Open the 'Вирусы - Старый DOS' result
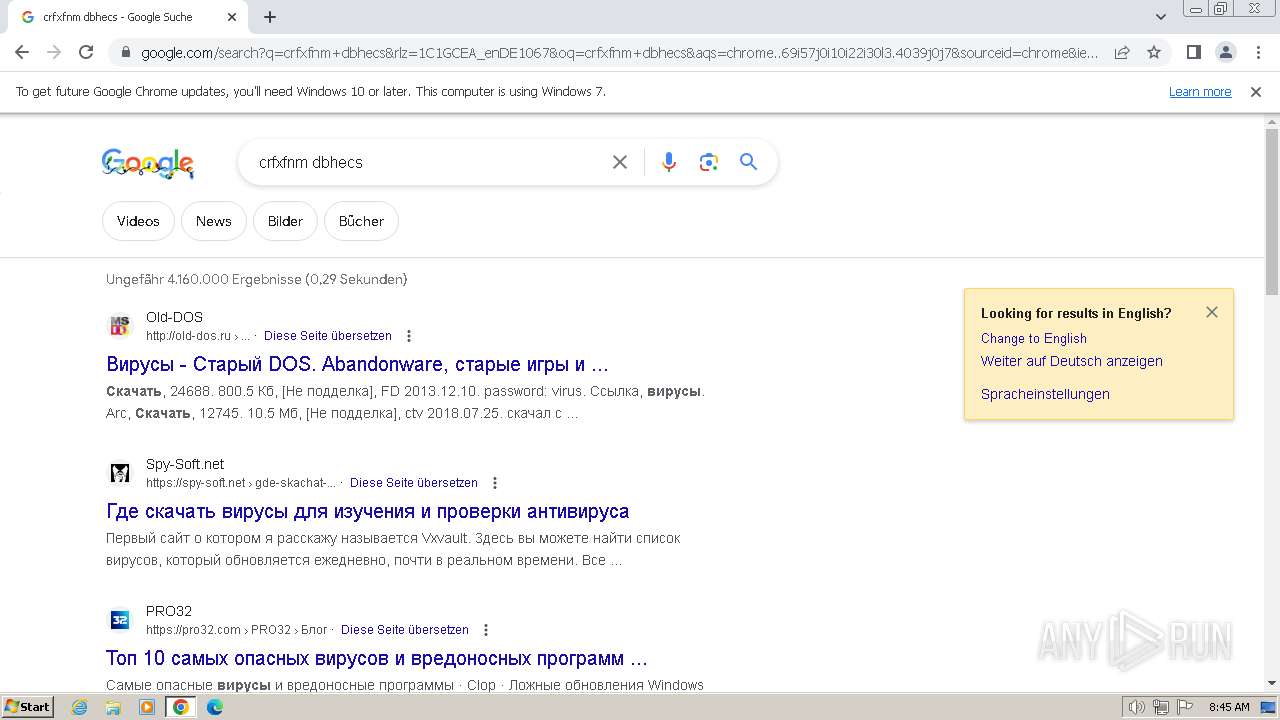 point(357,364)
